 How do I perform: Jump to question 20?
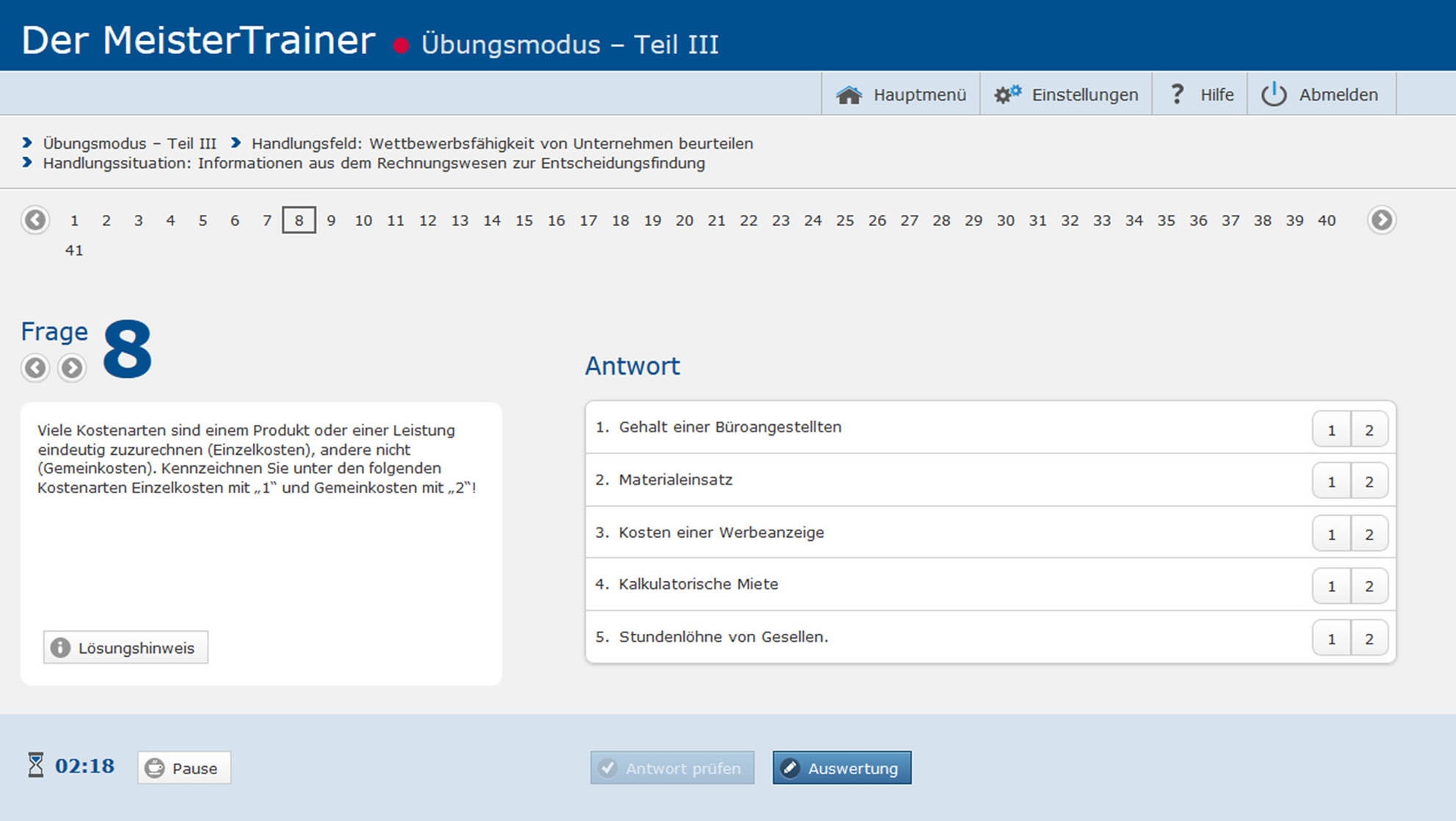(685, 220)
